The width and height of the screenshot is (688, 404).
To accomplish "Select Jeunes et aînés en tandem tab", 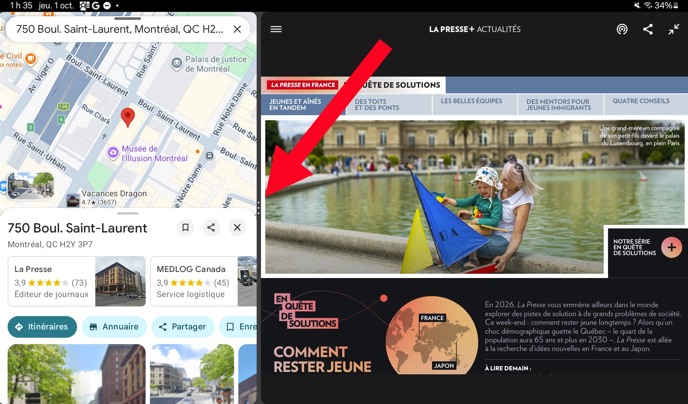I will tap(304, 104).
